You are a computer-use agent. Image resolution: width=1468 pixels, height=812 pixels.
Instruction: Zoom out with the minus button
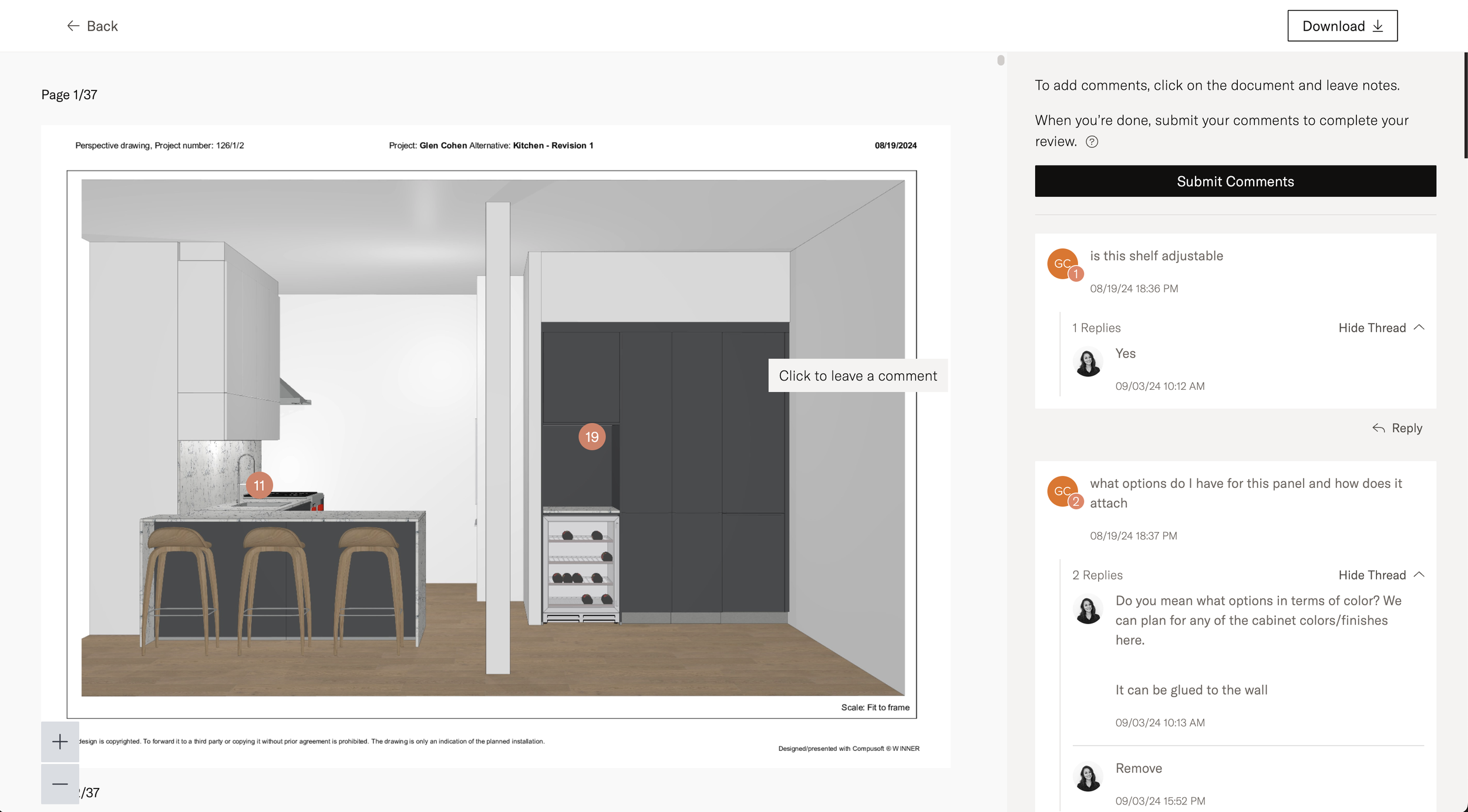coord(60,784)
